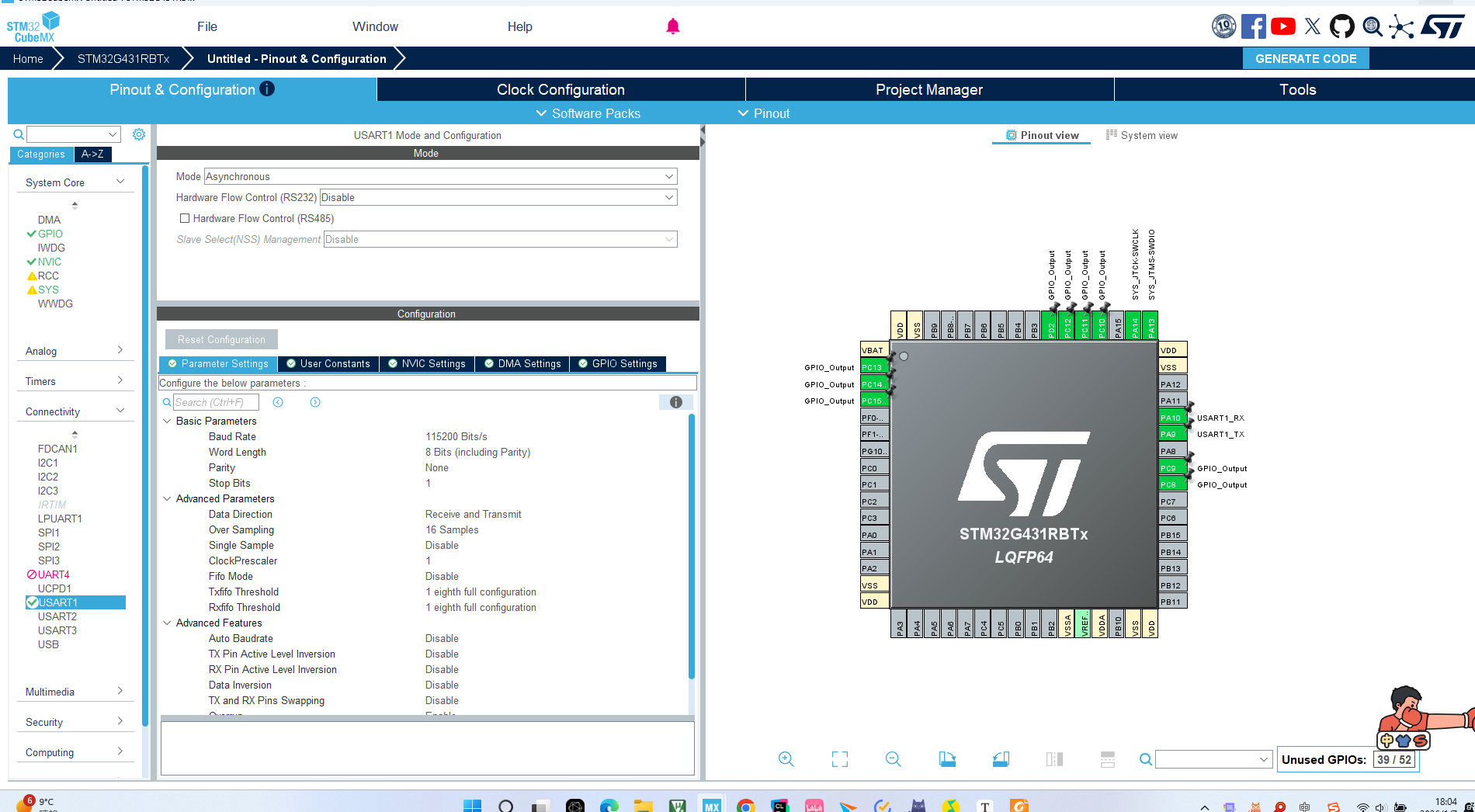Image resolution: width=1475 pixels, height=812 pixels.
Task: Click the parameter list vertical scrollbar
Action: click(691, 547)
